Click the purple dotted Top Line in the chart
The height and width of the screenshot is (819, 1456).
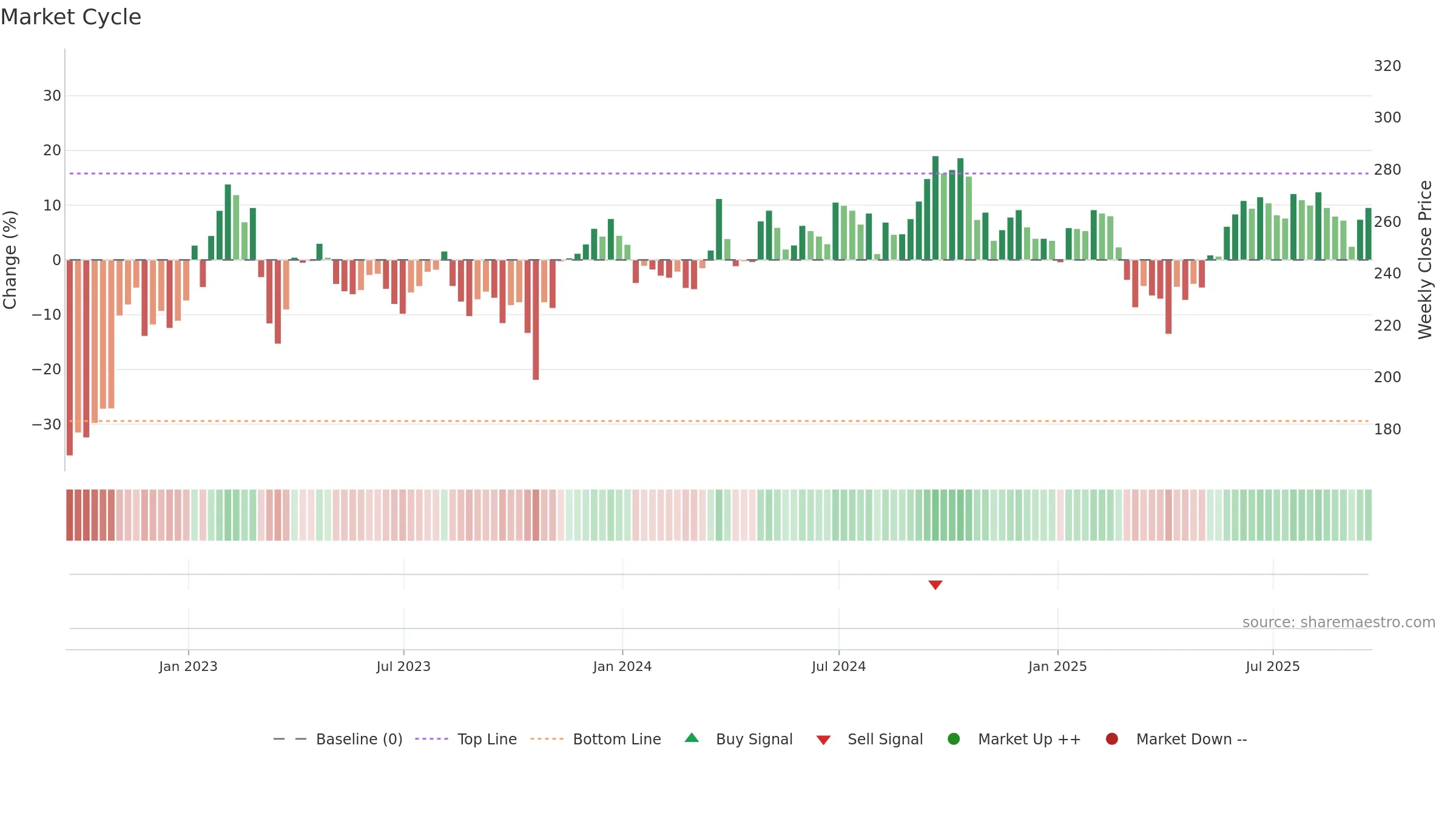click(718, 174)
